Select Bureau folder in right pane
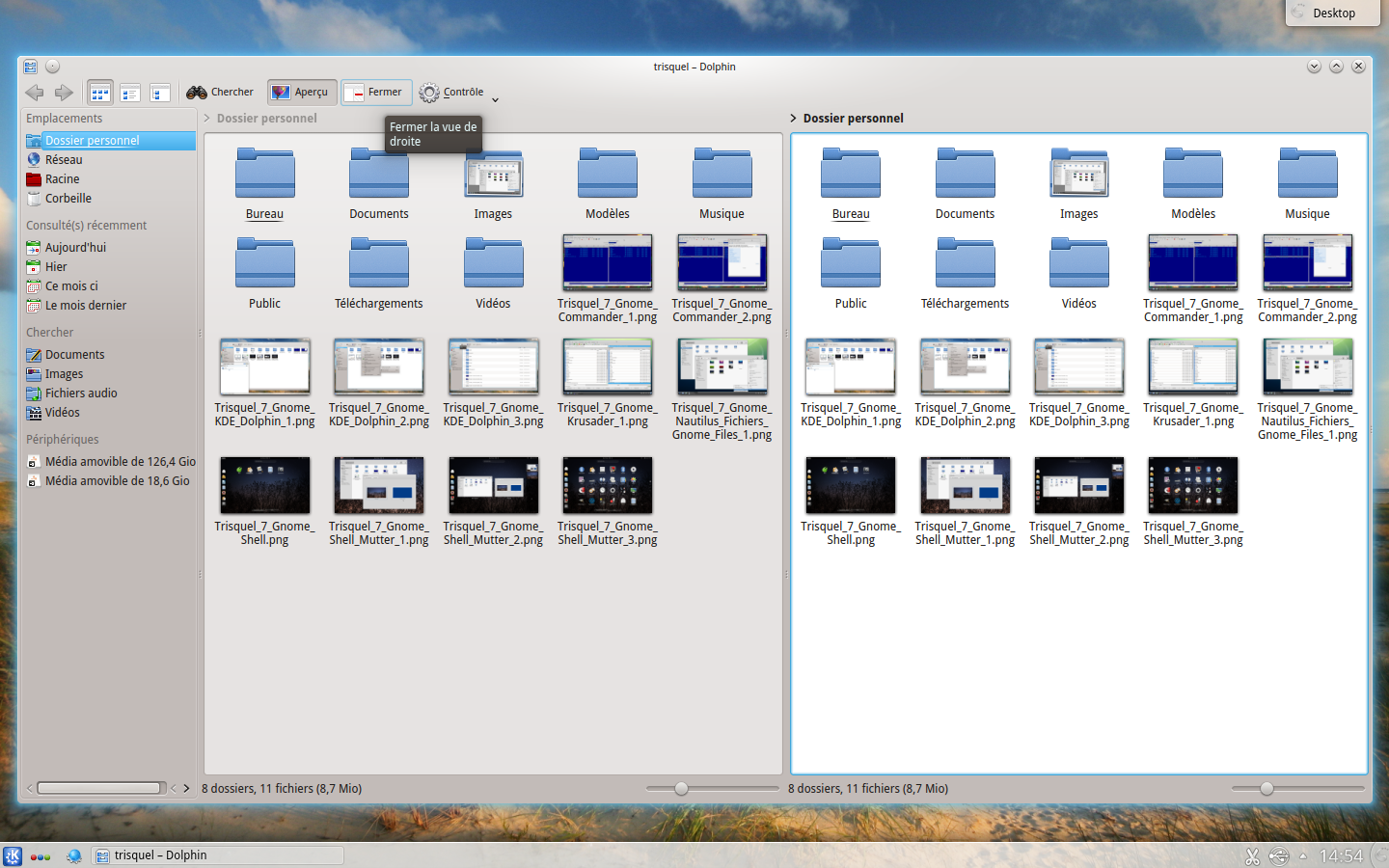 [x=851, y=184]
